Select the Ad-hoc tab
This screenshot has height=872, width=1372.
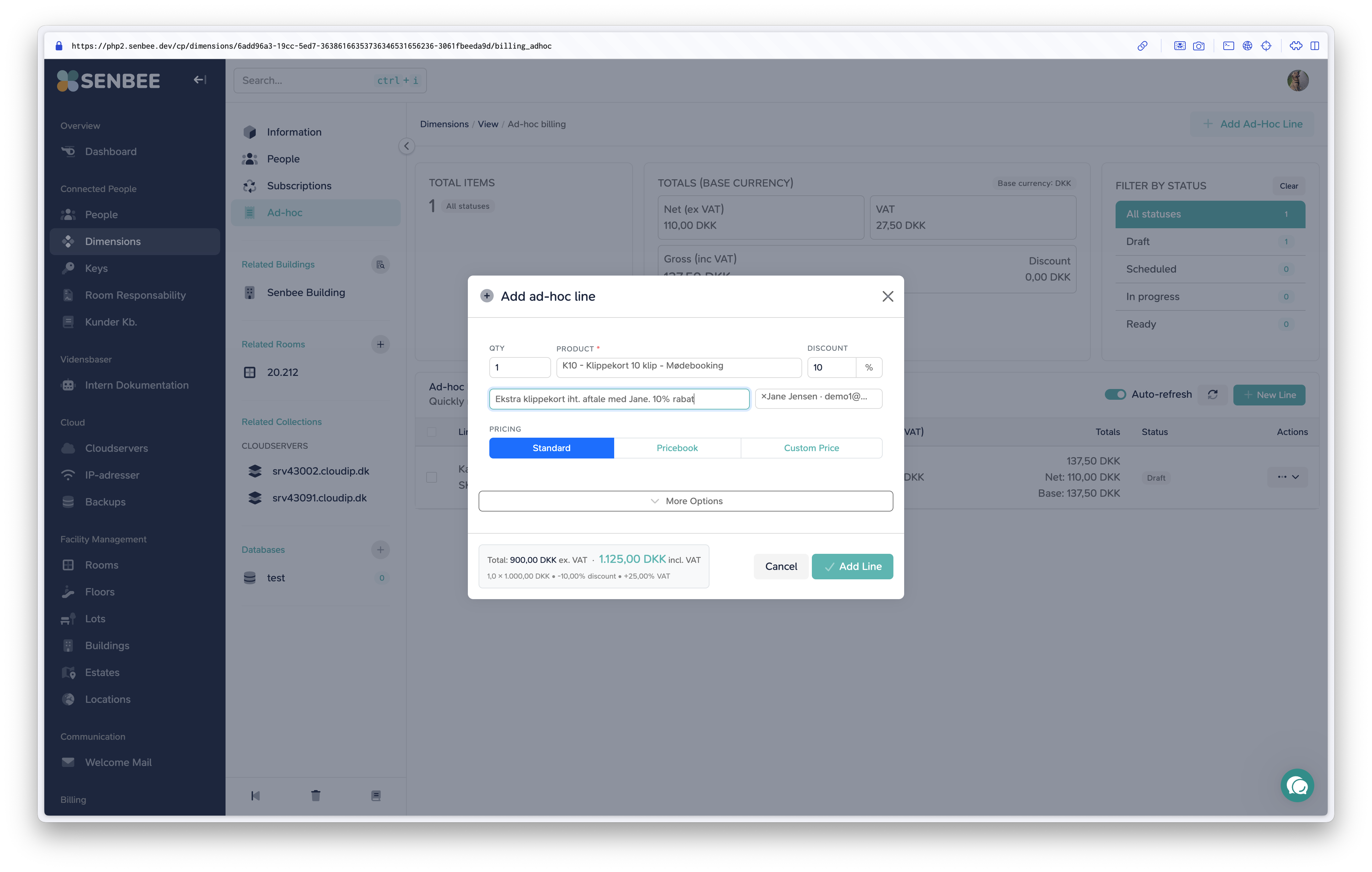[316, 212]
